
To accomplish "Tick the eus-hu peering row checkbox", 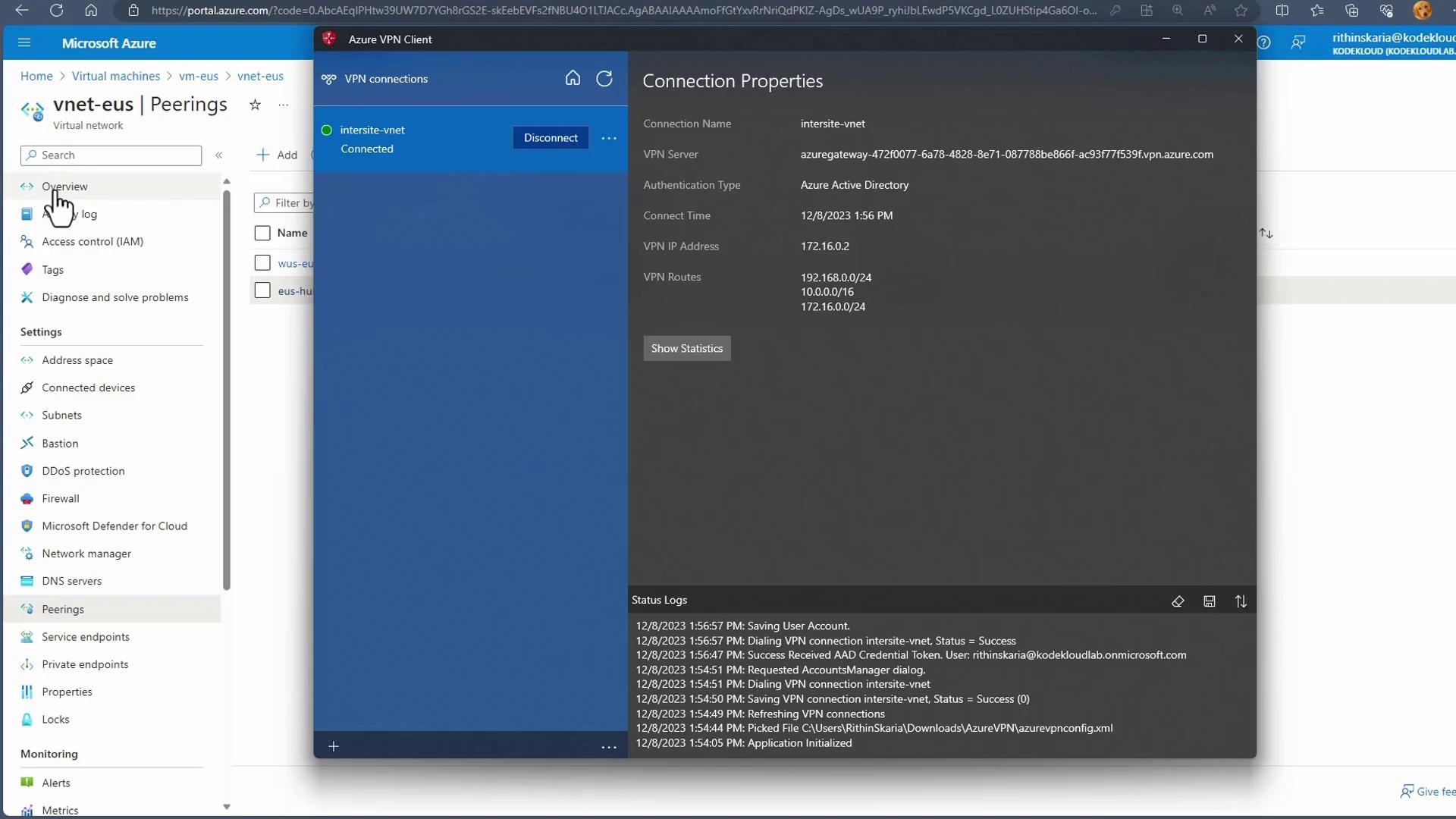I will 262,290.
